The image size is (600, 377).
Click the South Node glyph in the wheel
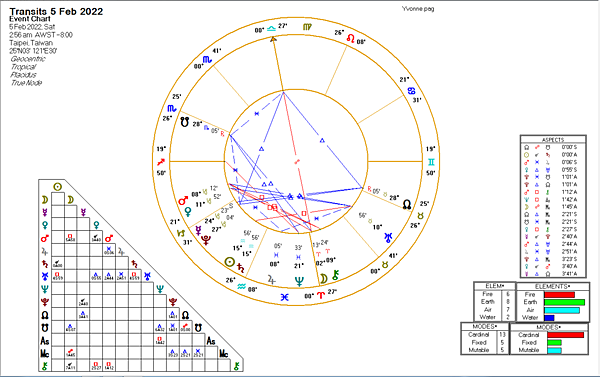pyautogui.click(x=184, y=122)
